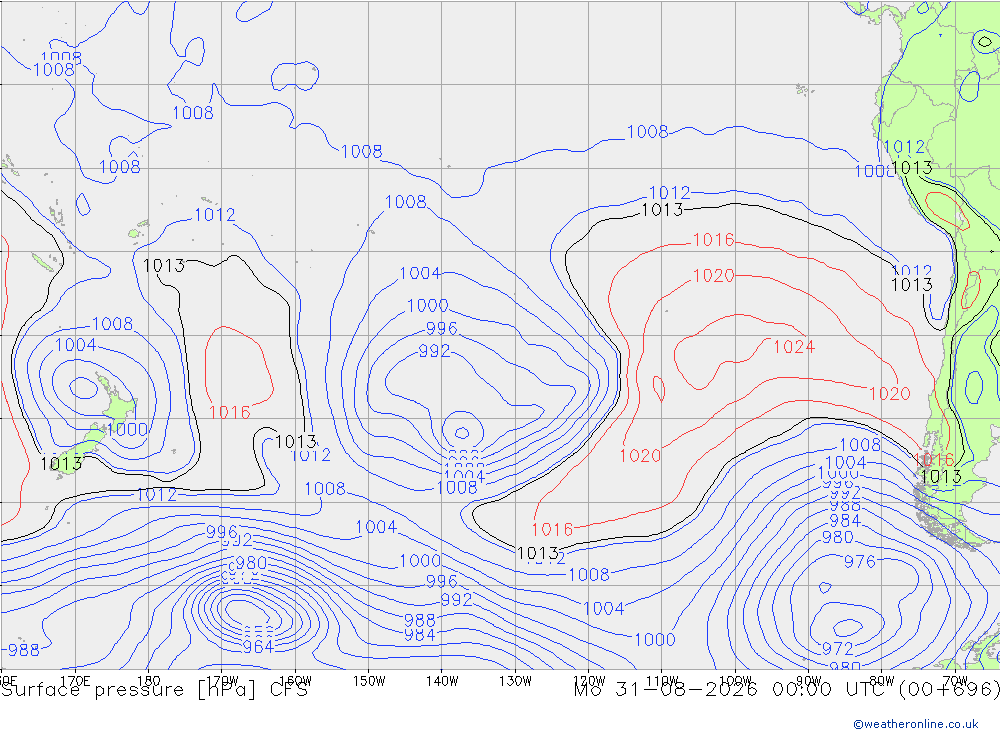1000x733 pixels.
Task: Click the 130W longitude label
Action: [x=515, y=681]
